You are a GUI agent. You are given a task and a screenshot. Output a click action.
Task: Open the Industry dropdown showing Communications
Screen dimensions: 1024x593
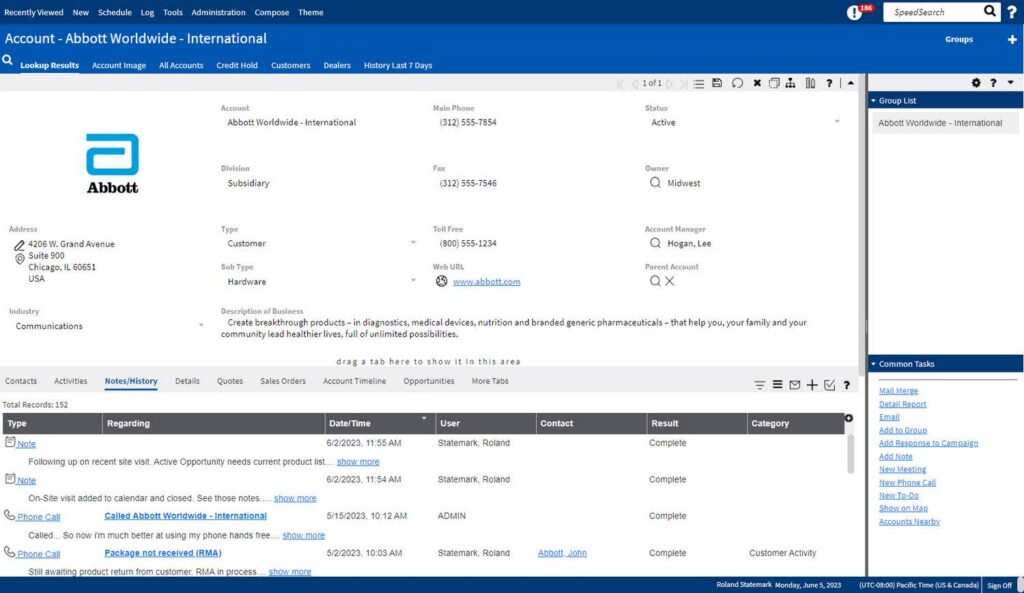[x=201, y=326]
